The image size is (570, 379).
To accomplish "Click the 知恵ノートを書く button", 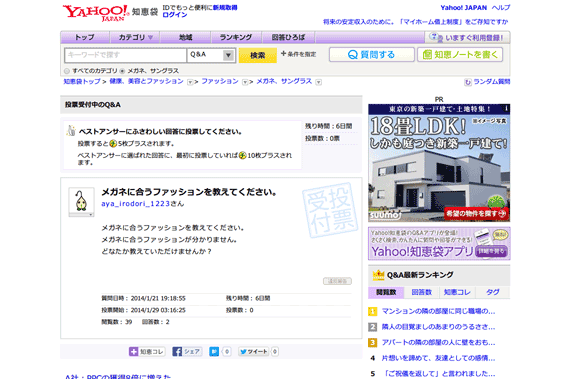I will 460,55.
